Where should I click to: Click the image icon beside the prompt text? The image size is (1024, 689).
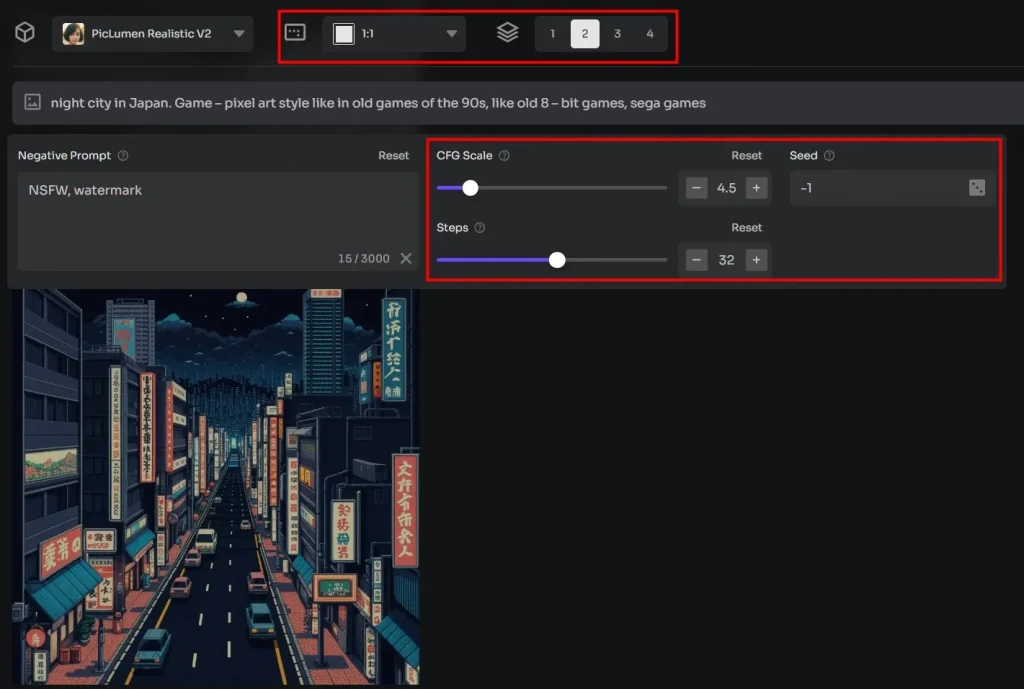(33, 103)
